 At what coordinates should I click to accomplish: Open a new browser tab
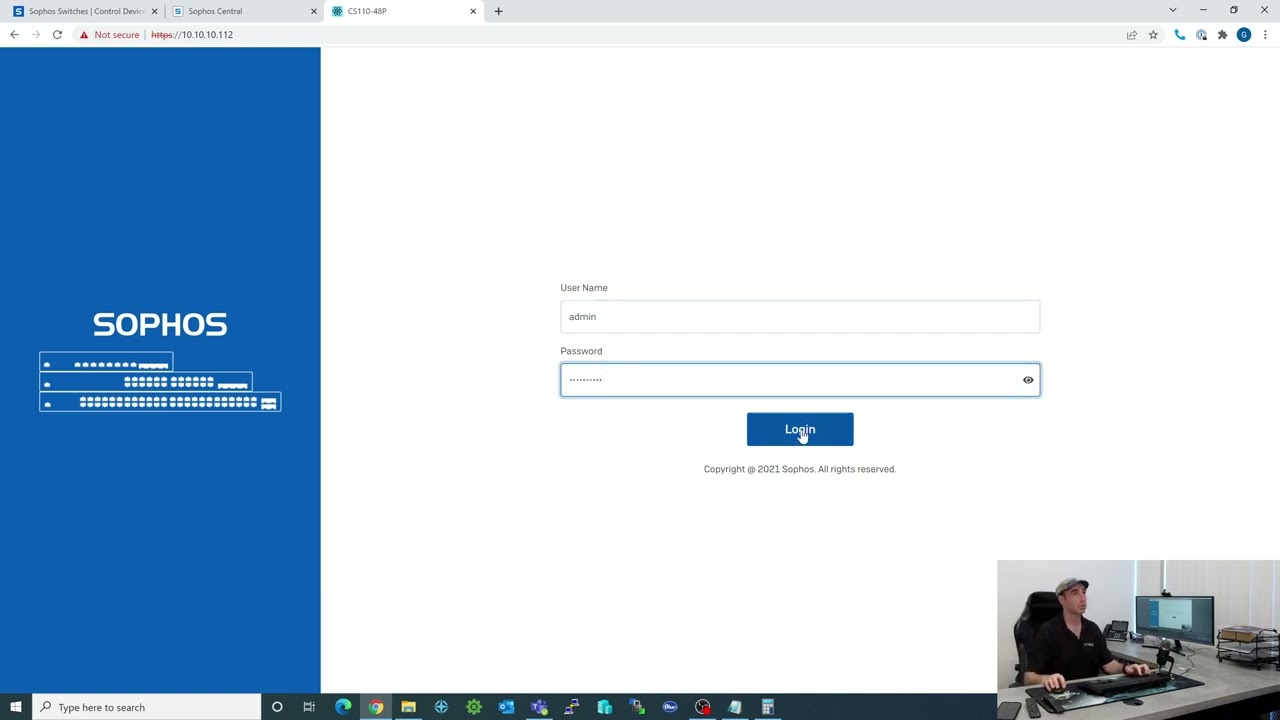point(498,11)
